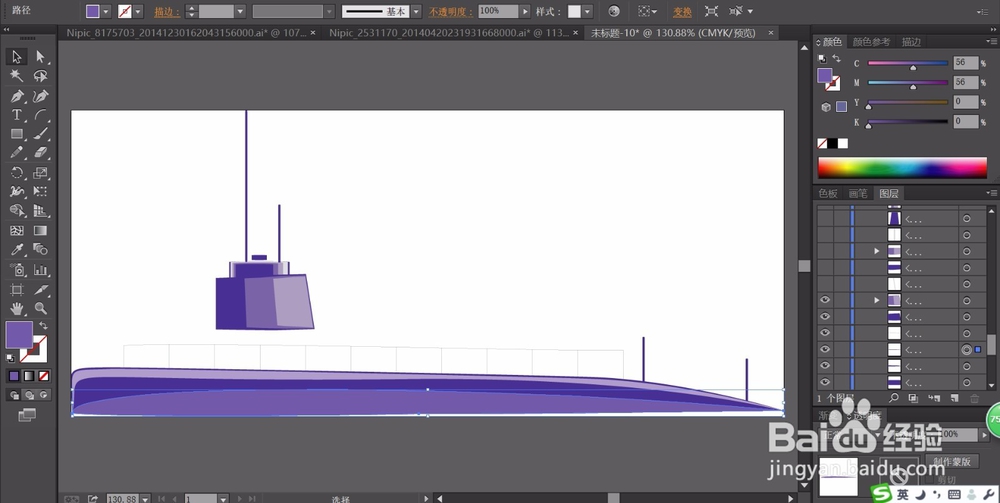Open brush definition 基本 dropdown
The width and height of the screenshot is (1000, 503).
(x=416, y=11)
